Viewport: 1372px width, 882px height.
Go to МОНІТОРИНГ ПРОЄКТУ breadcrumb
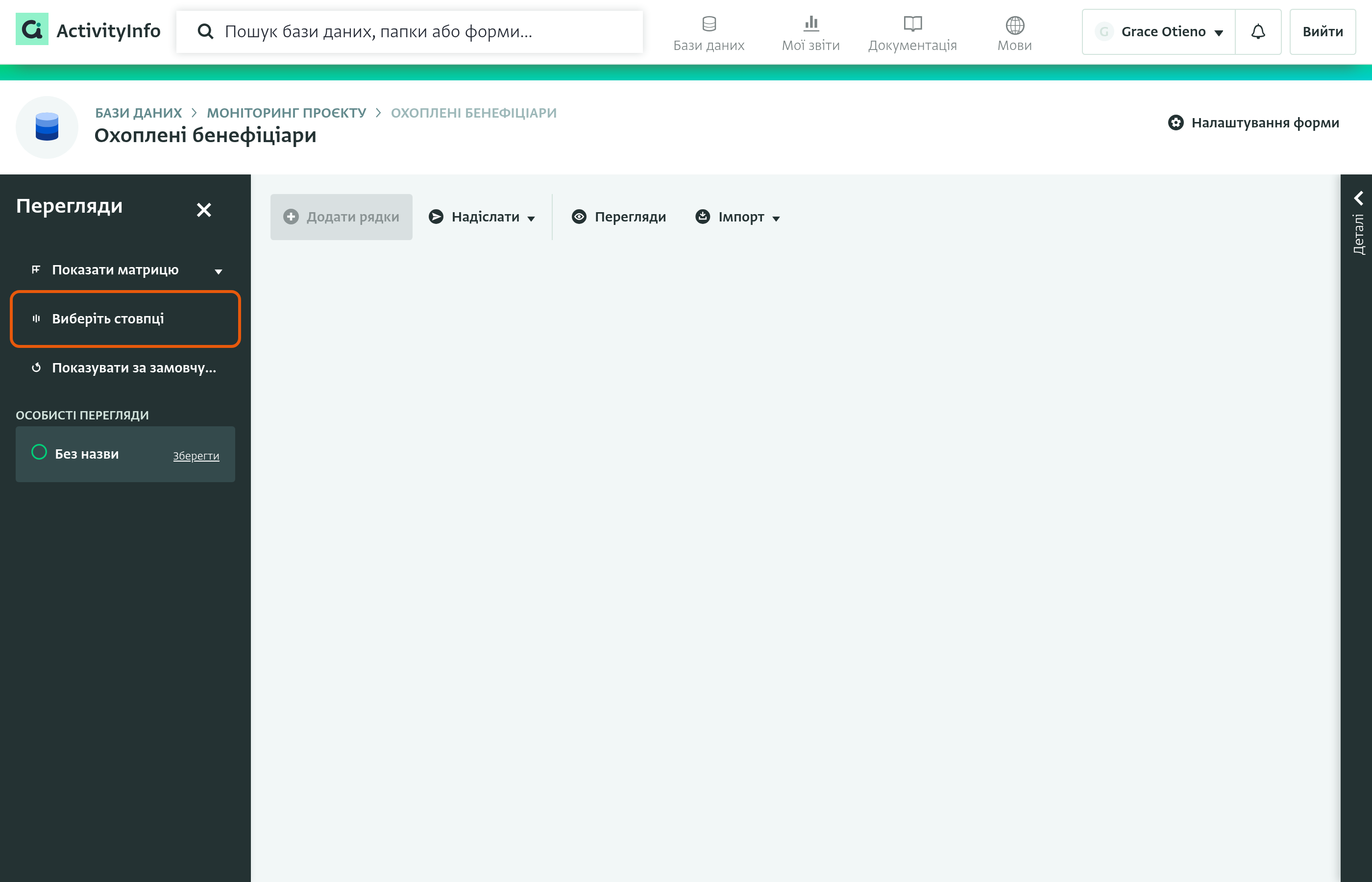[286, 113]
